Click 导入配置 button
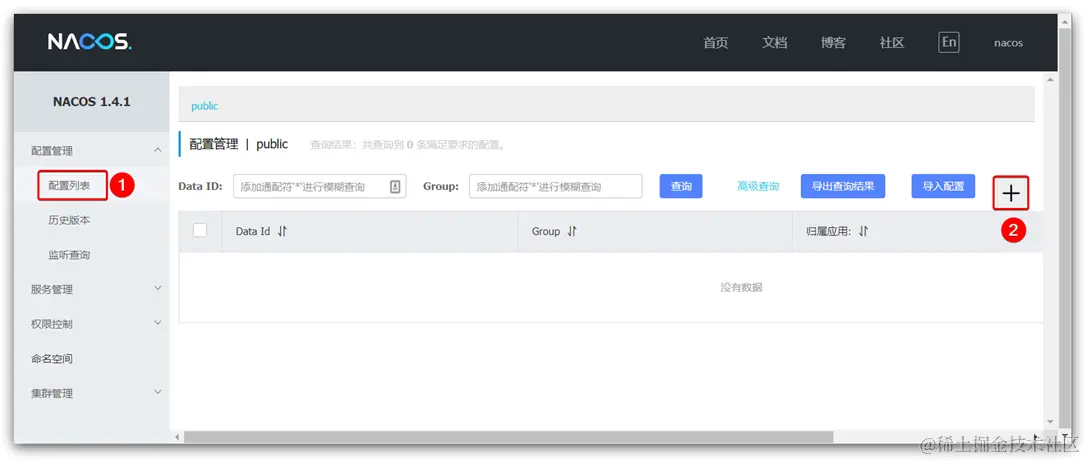Screen dimensions: 1086x461 point(943,186)
